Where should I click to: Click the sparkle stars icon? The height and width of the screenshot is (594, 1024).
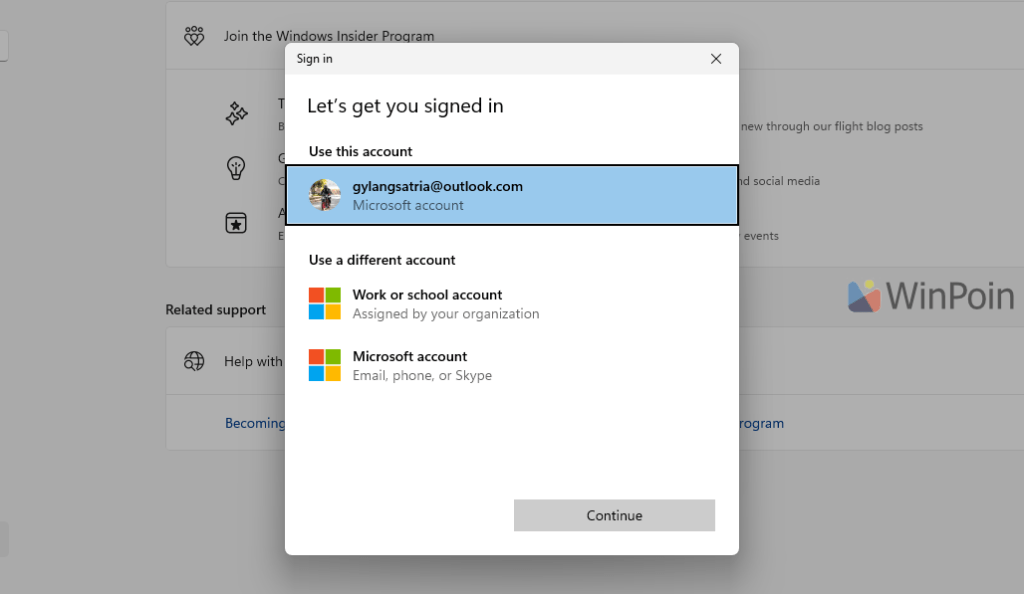pos(236,114)
